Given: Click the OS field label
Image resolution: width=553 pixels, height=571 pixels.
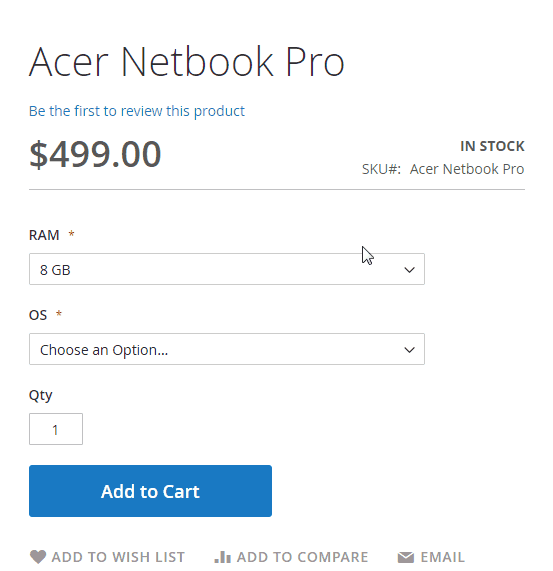Looking at the screenshot, I should click(38, 315).
